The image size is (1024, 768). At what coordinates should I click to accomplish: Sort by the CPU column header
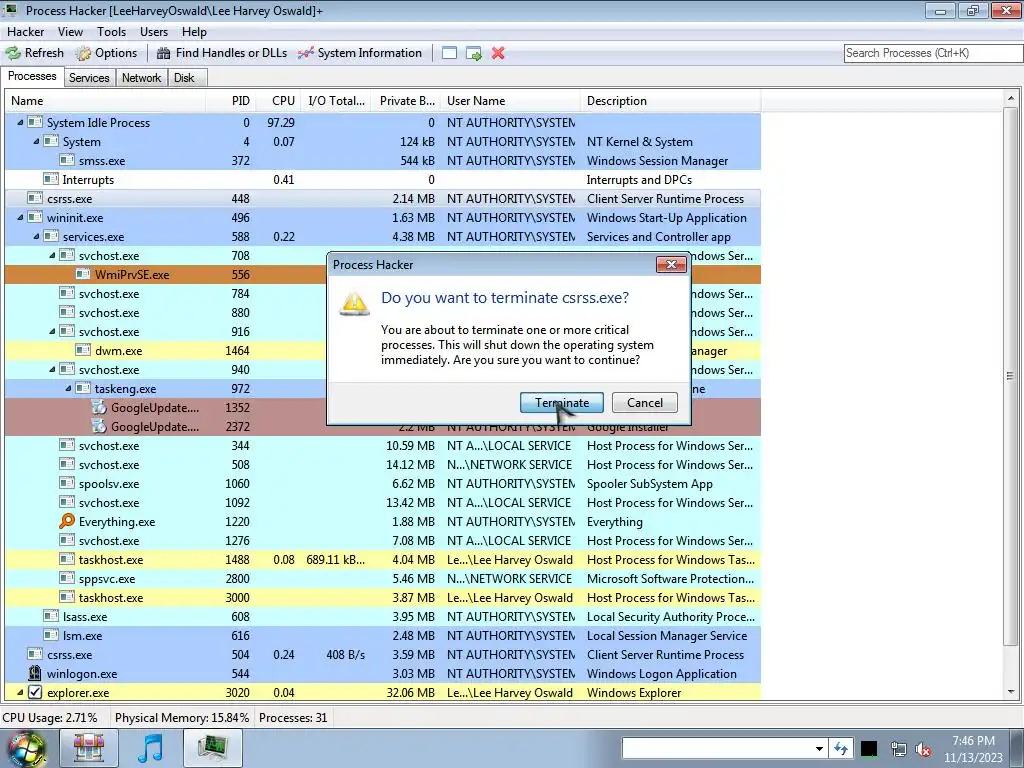click(x=278, y=101)
